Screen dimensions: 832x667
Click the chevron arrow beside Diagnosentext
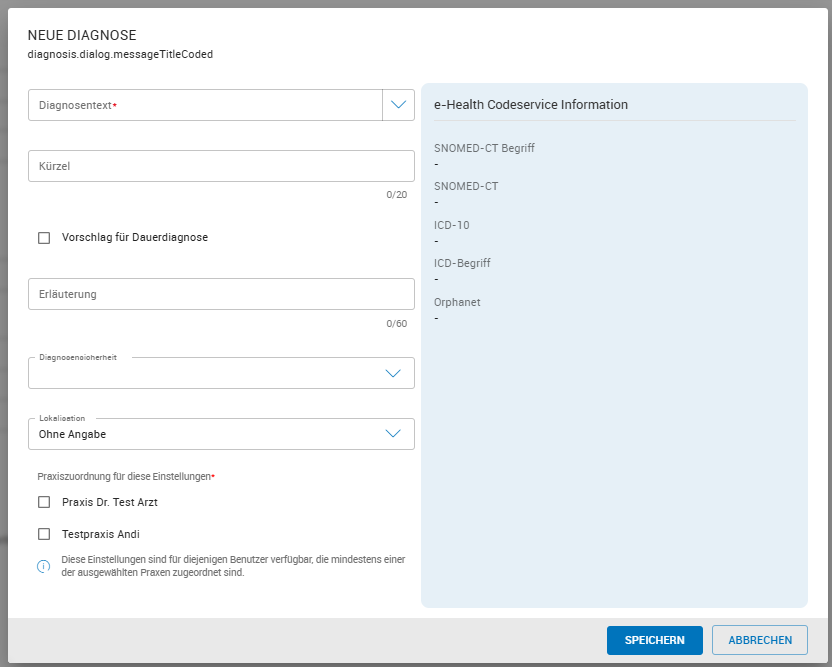(x=398, y=105)
